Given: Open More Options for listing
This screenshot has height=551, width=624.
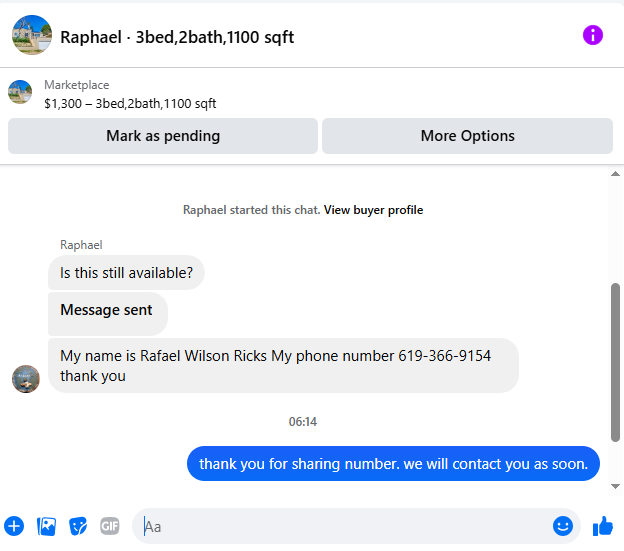Looking at the screenshot, I should 467,136.
